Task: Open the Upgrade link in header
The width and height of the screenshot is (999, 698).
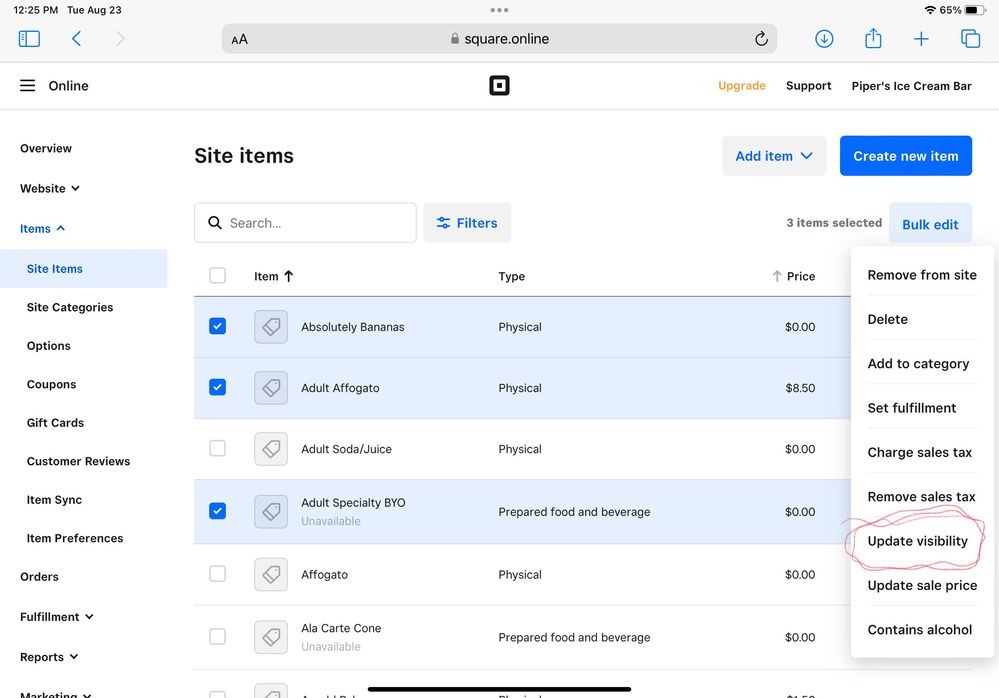Action: (742, 86)
